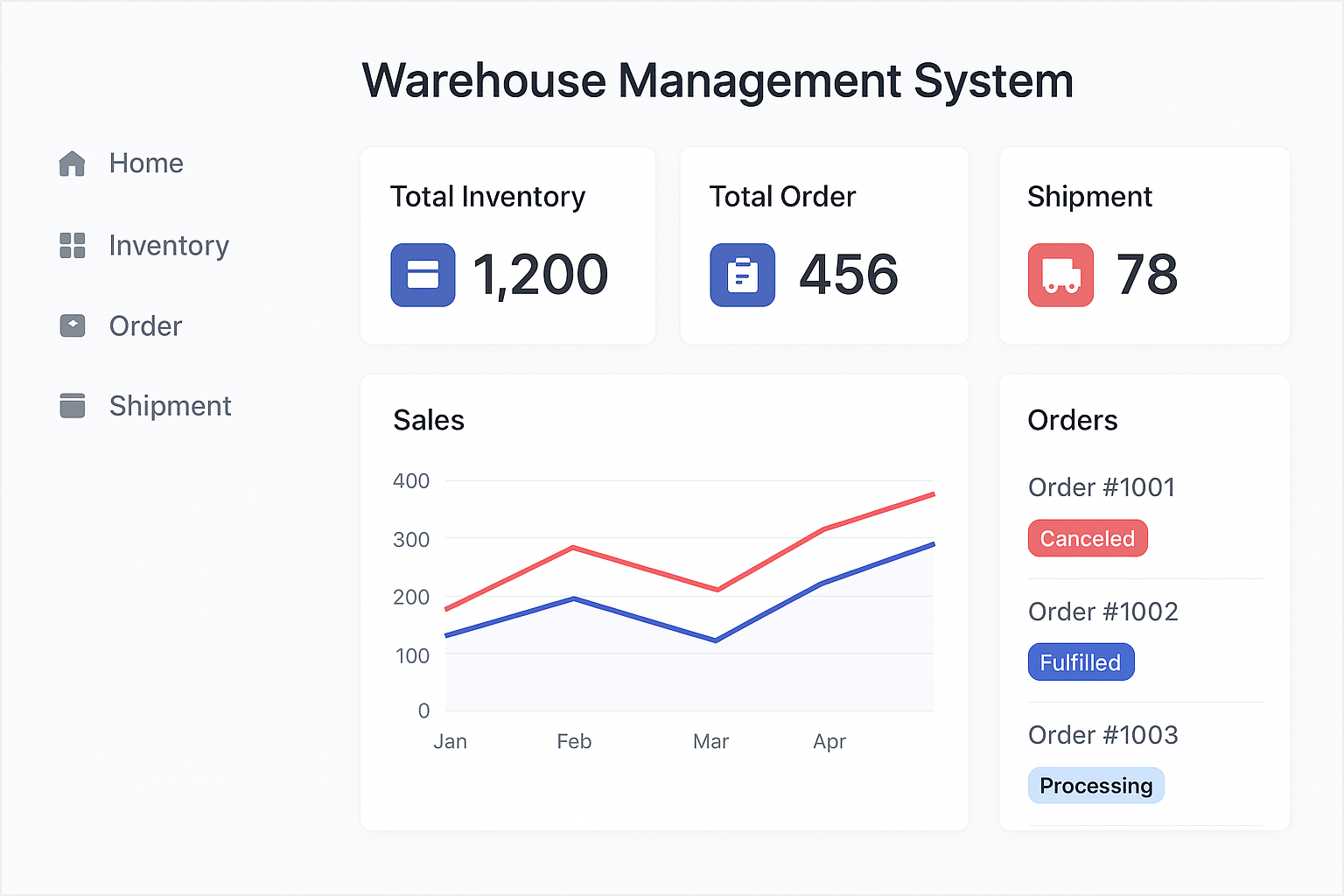Navigate to Shipment menu label in sidebar
Image resolution: width=1344 pixels, height=896 pixels.
pos(170,406)
